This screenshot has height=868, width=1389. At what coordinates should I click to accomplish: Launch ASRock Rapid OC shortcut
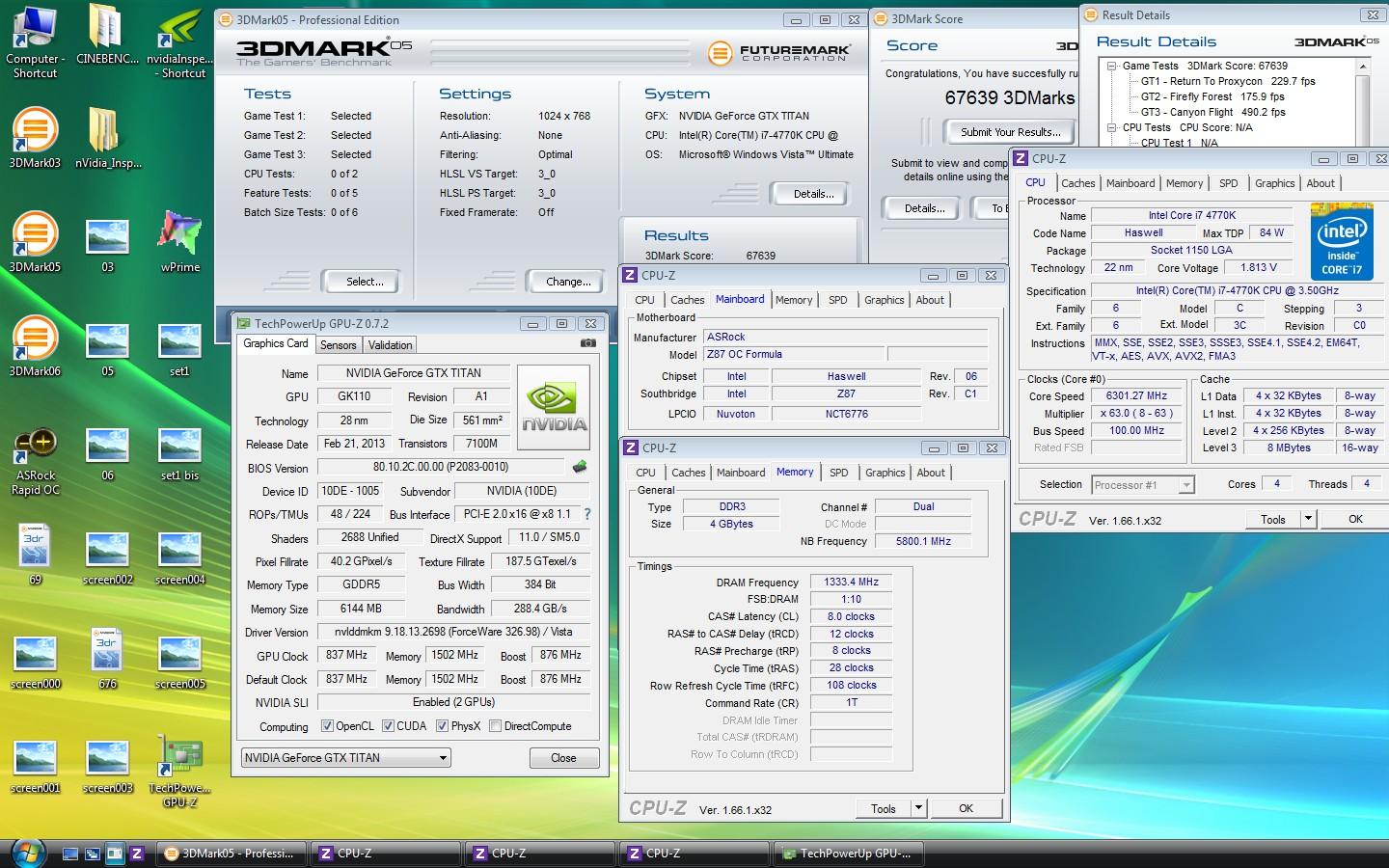(35, 461)
